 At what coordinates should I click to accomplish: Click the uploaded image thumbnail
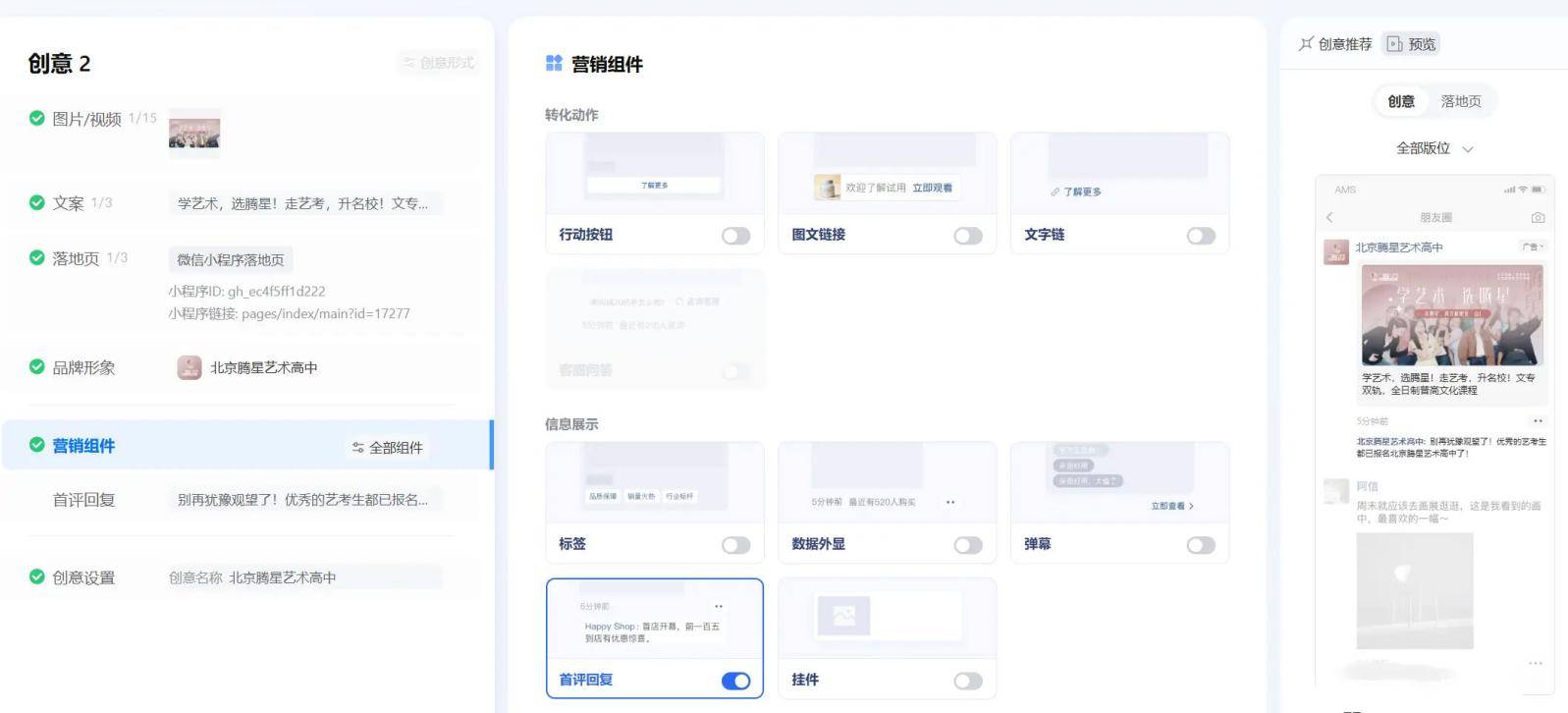[x=194, y=133]
